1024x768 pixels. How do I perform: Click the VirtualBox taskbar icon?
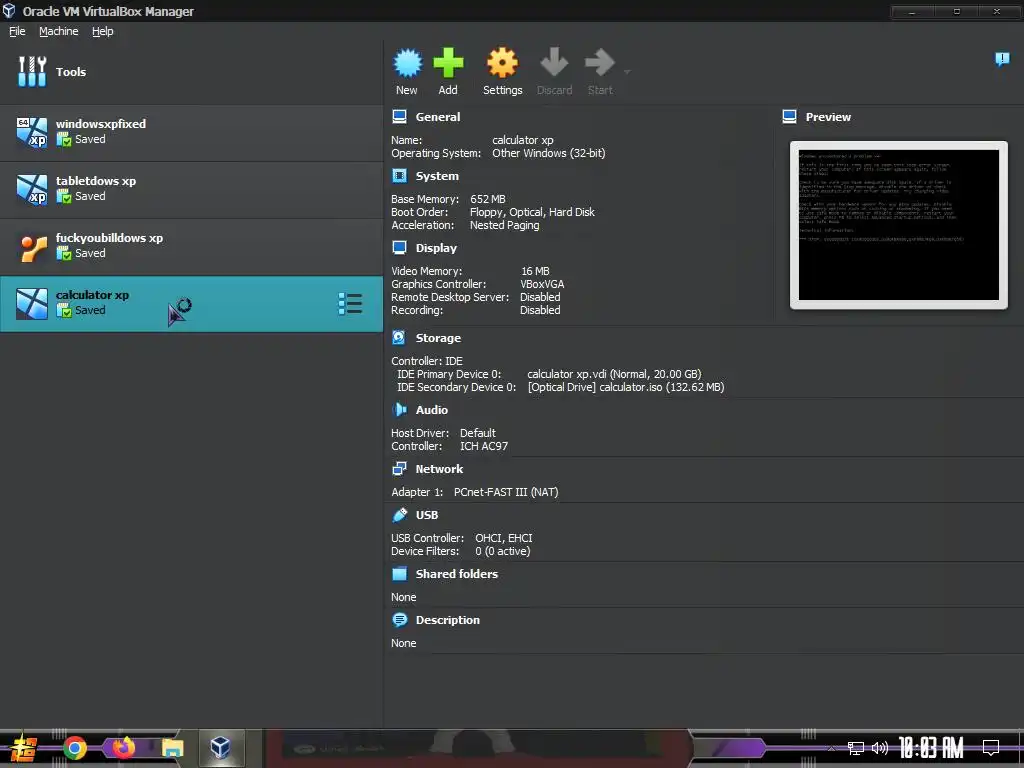[220, 747]
